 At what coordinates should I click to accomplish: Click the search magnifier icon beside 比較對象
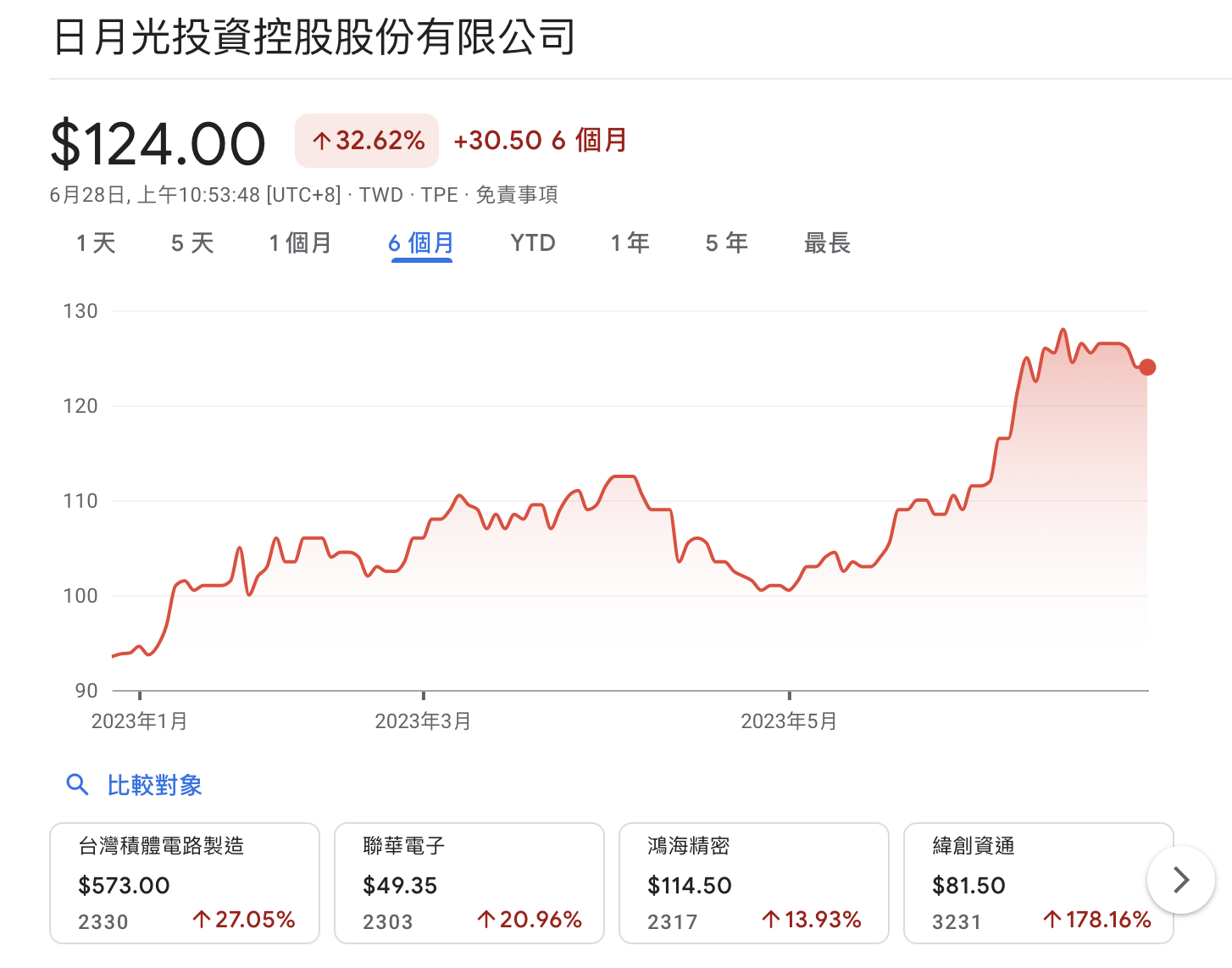[x=77, y=785]
